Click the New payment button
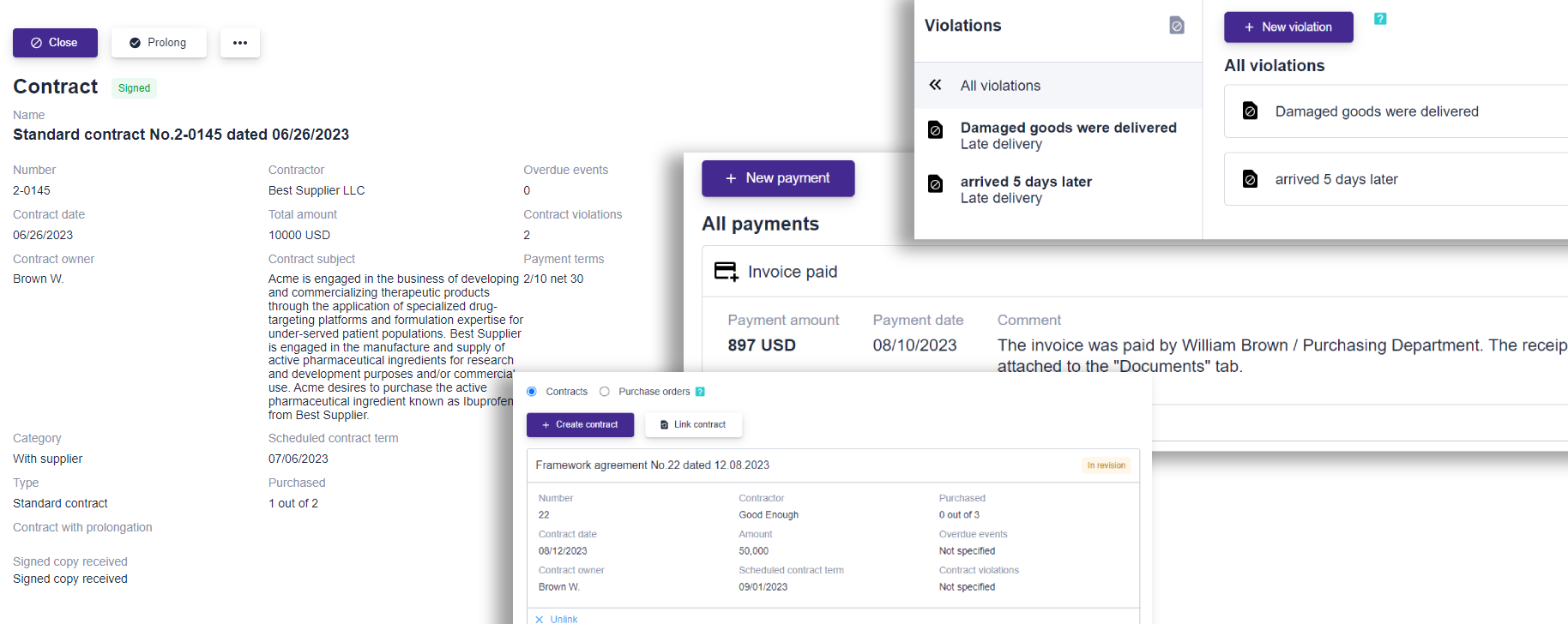1568x624 pixels. coord(777,178)
